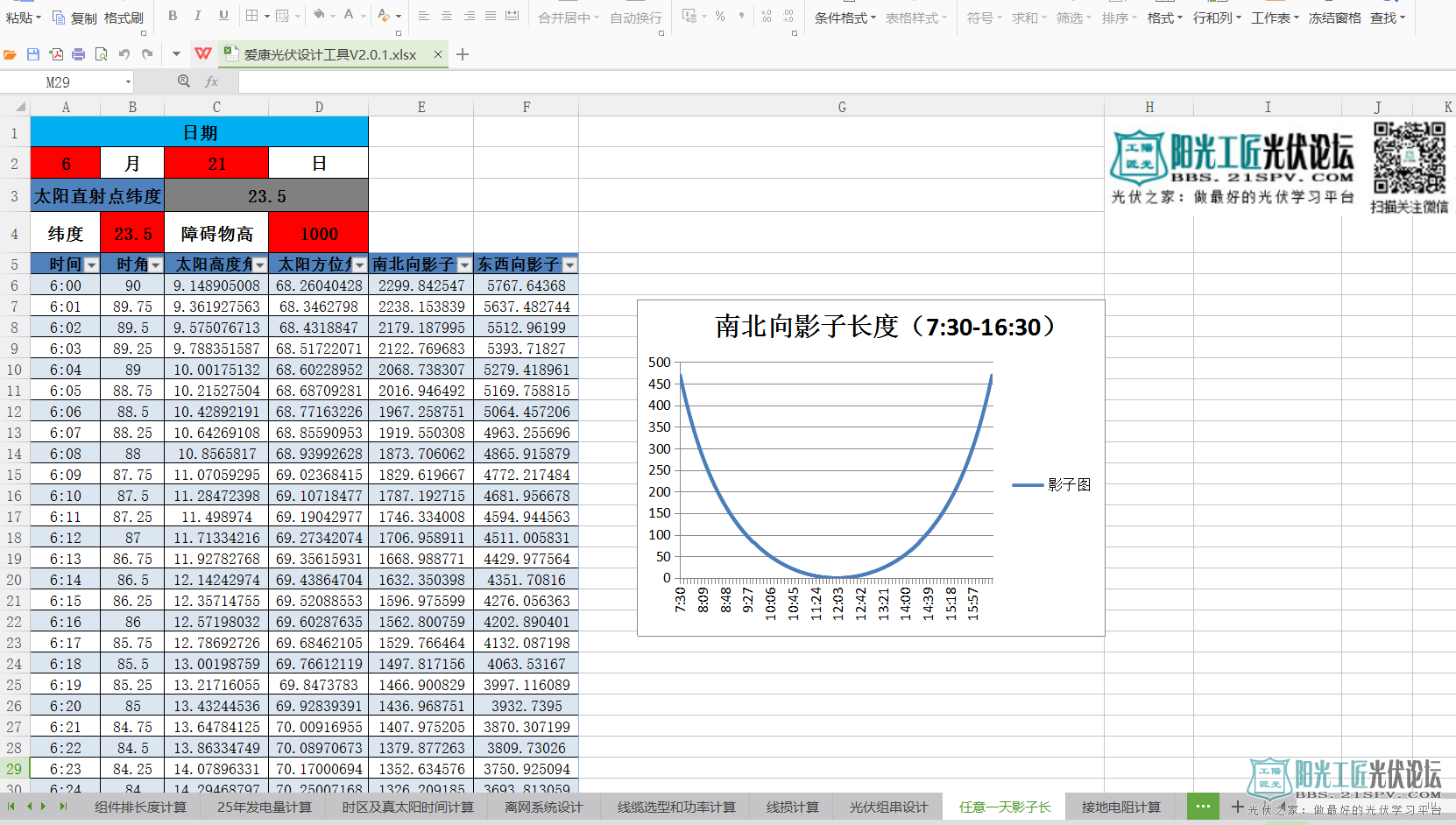Screen dimensions: 1456x825
Task: Click the distributed alignment icon
Action: [512, 16]
